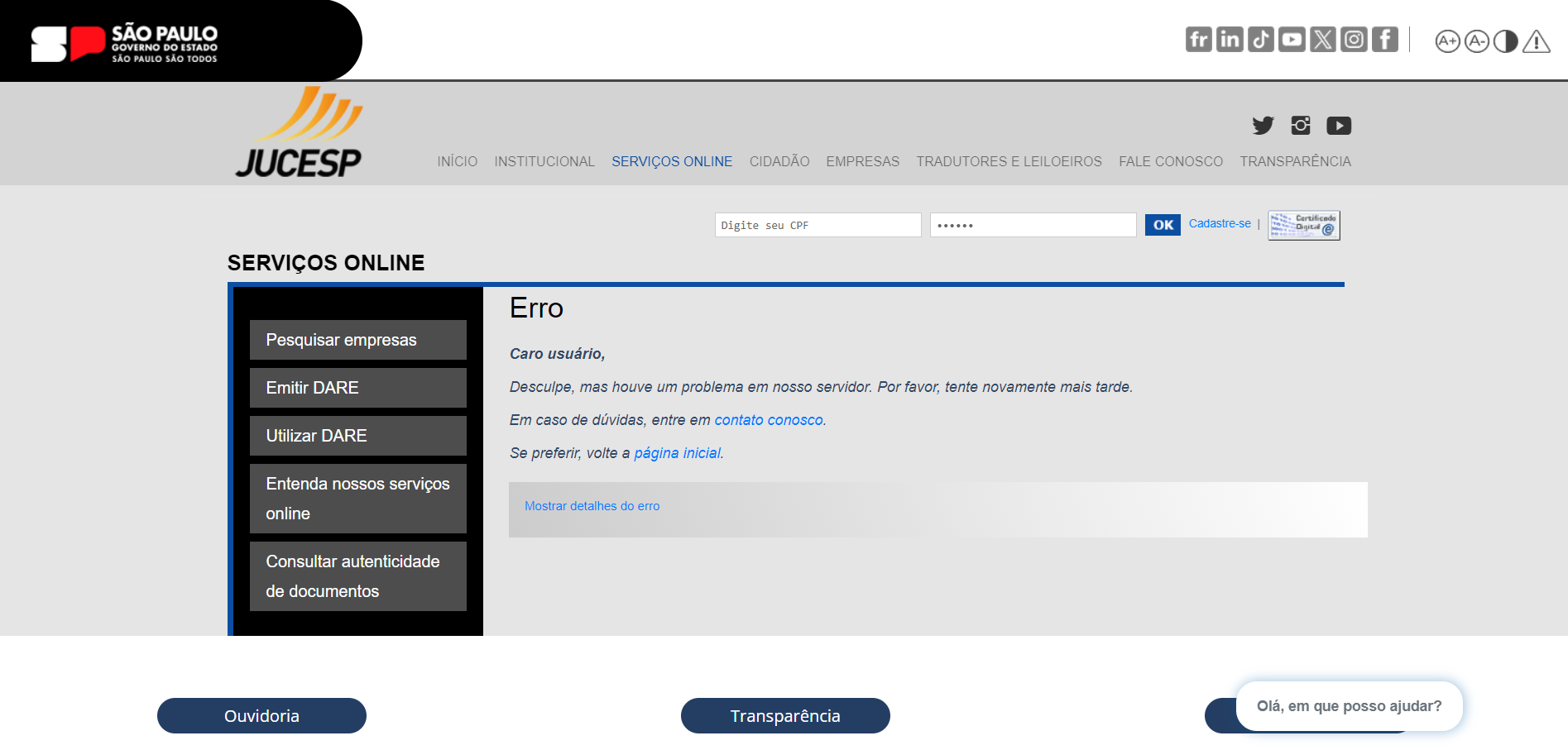Follow the contato conosco link
1568x750 pixels.
pos(769,420)
